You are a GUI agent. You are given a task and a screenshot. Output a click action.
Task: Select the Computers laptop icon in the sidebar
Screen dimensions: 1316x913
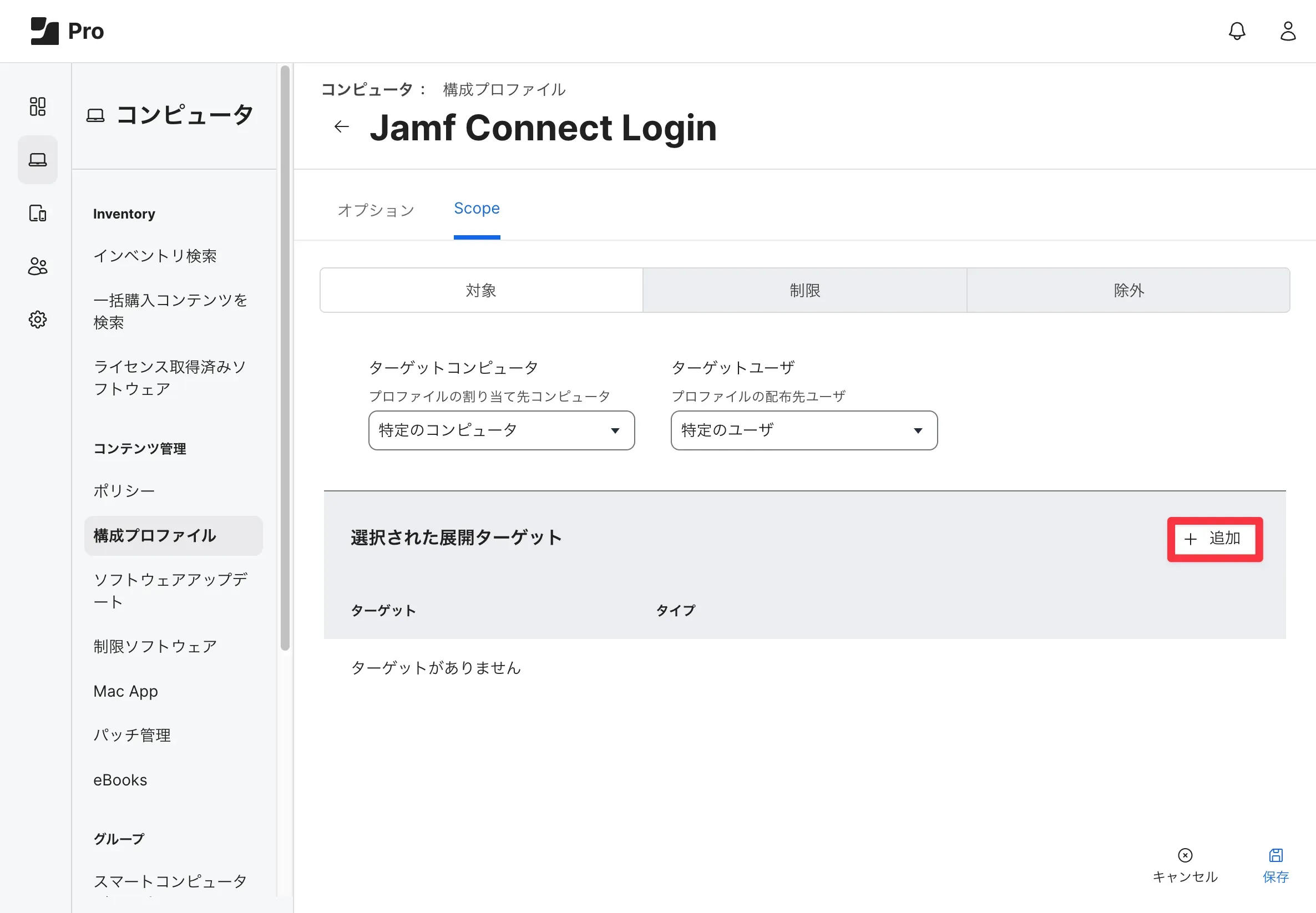38,160
